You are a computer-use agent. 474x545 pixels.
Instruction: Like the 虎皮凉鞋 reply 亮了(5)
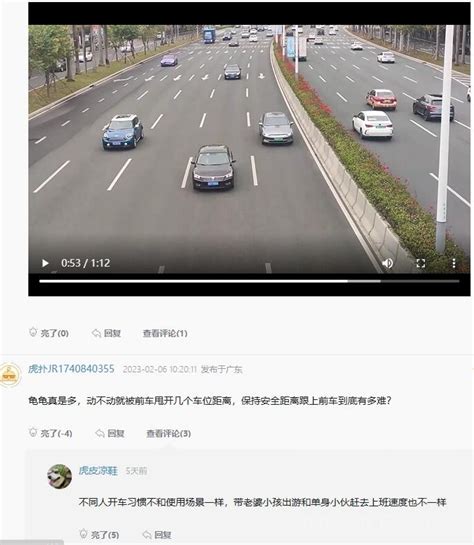(99, 534)
